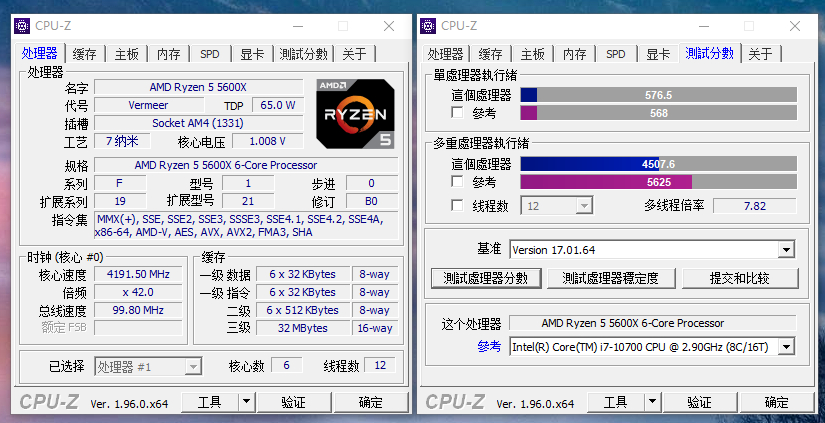Click the 线程数 value 12 in left window

380,365
